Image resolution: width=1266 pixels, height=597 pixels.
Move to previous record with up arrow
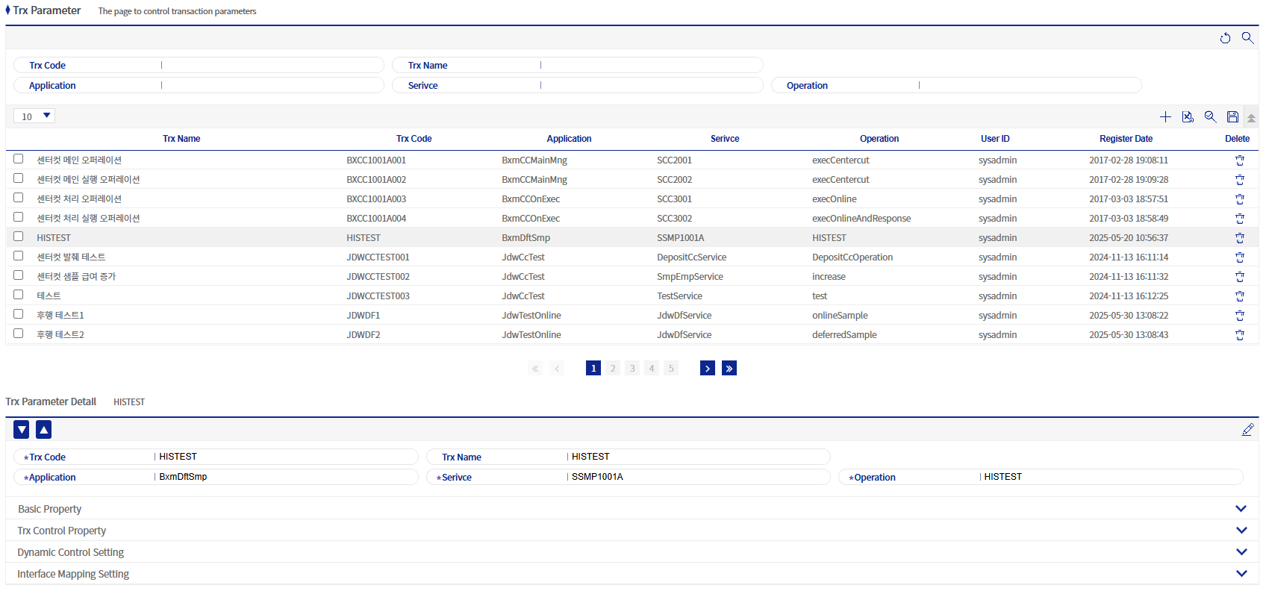[x=43, y=430]
